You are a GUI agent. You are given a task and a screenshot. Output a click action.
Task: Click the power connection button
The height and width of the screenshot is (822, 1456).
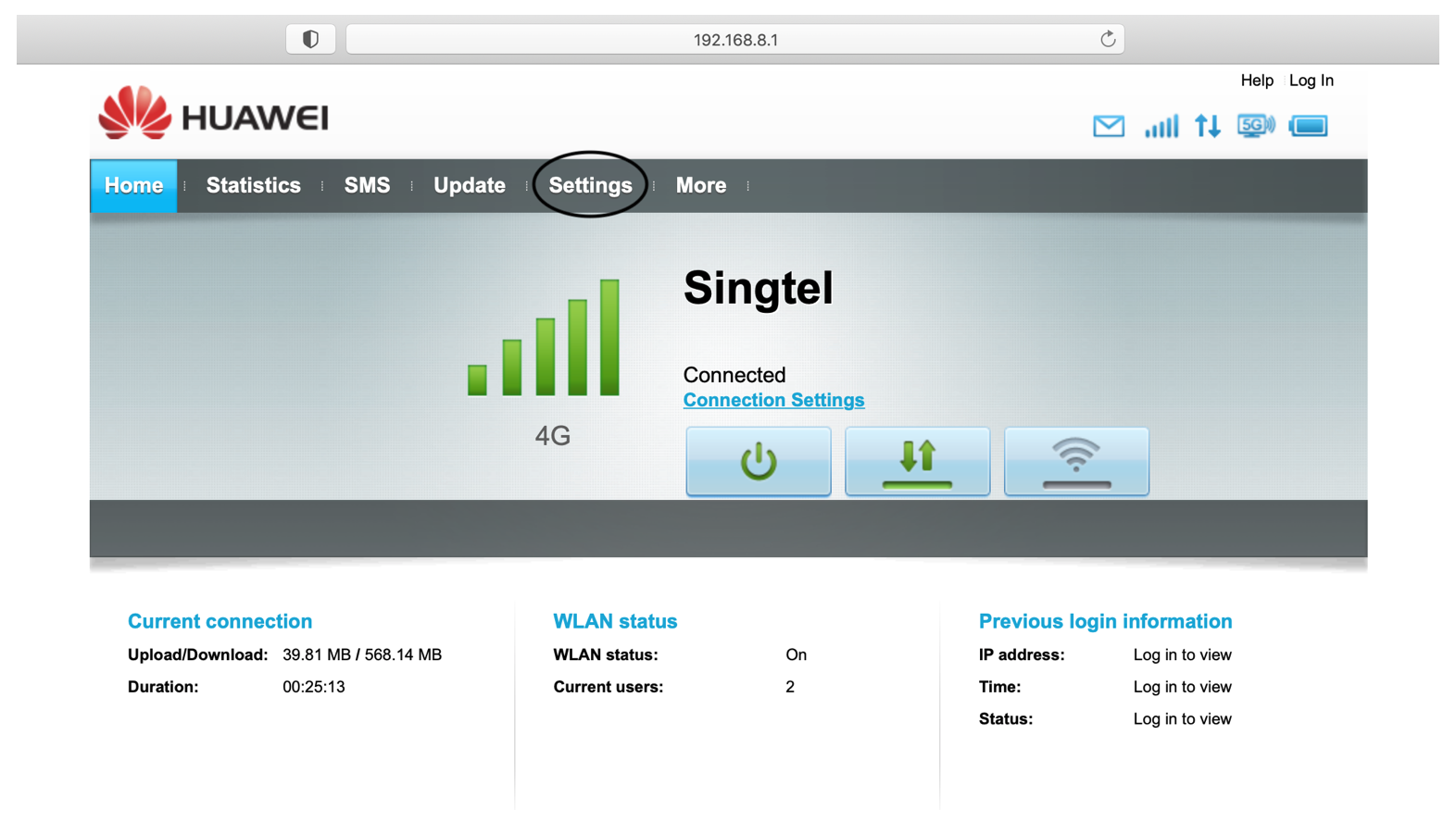pyautogui.click(x=758, y=461)
